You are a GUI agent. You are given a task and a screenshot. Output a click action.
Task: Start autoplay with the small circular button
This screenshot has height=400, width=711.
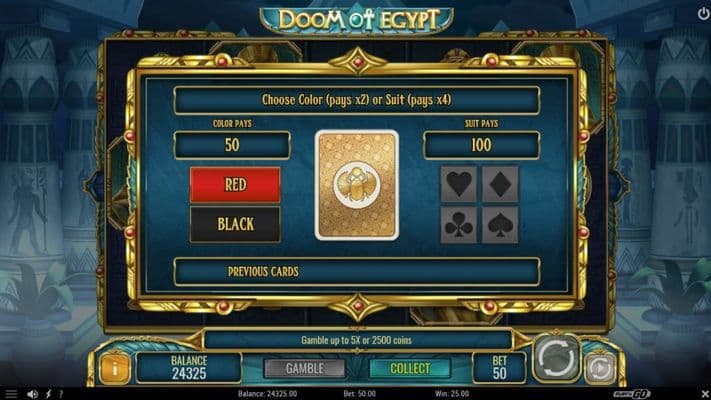click(x=600, y=369)
